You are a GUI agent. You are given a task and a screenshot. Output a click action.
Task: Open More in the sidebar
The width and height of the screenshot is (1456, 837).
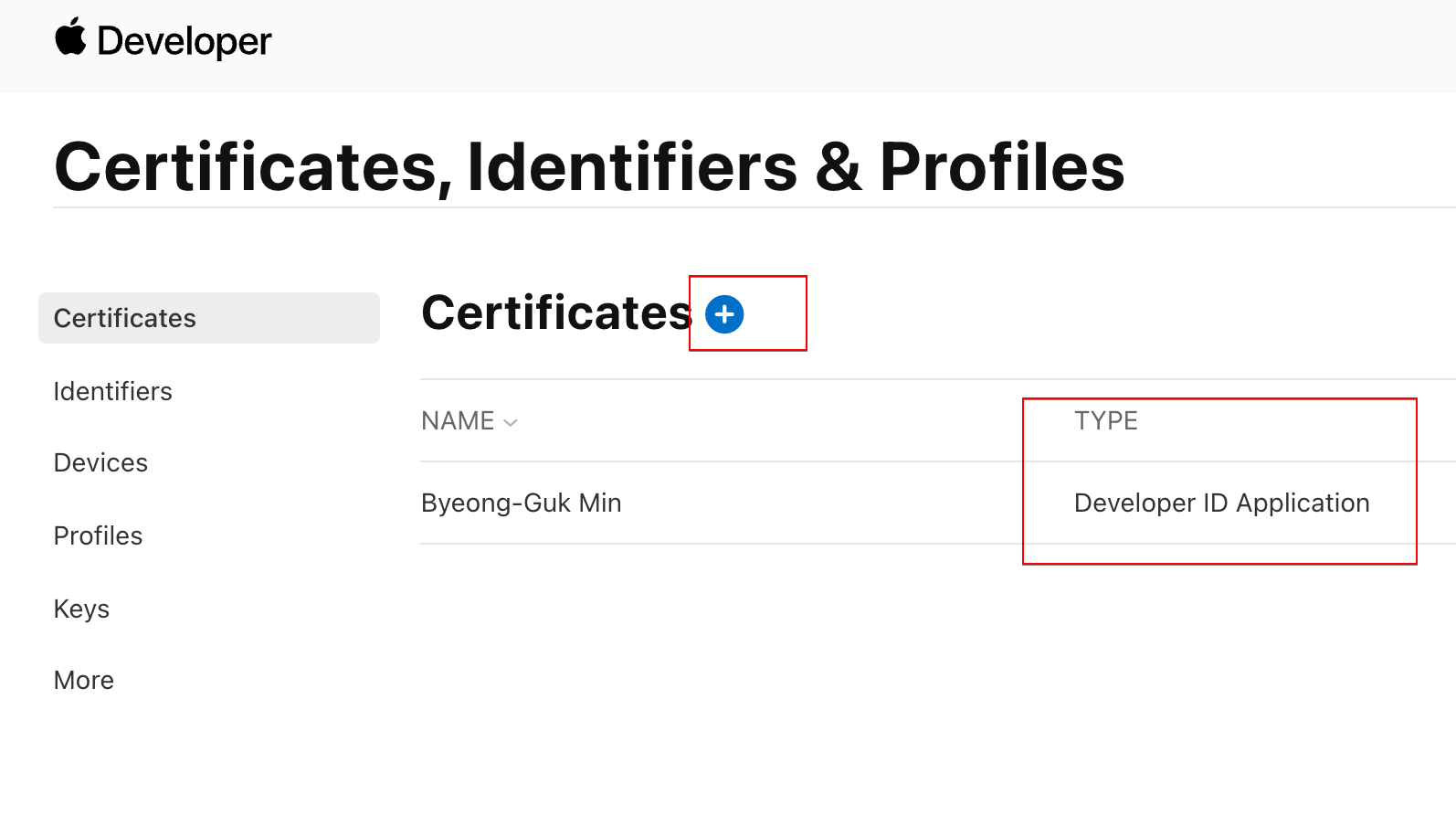84,680
